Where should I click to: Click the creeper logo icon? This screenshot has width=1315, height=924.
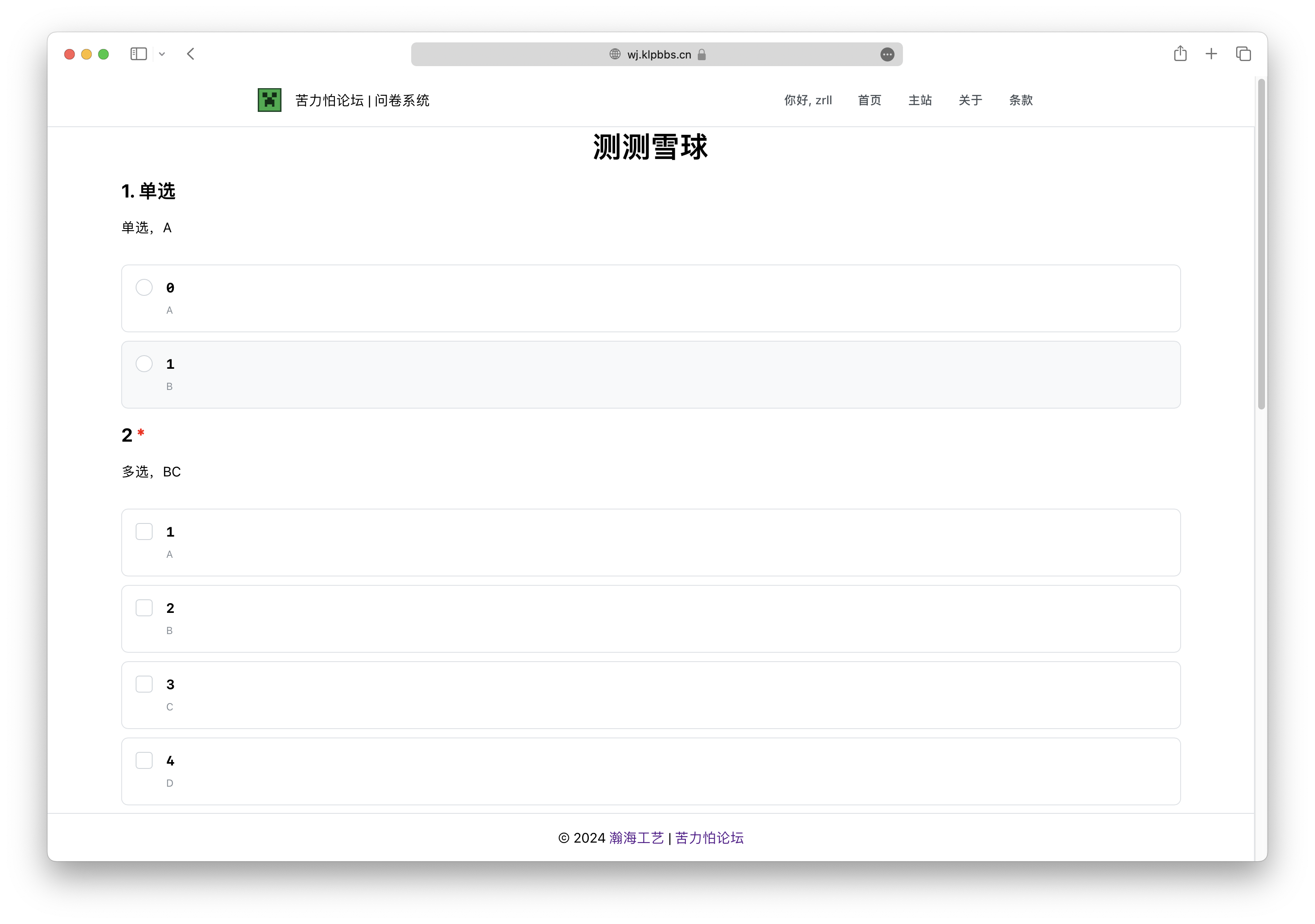pos(269,100)
